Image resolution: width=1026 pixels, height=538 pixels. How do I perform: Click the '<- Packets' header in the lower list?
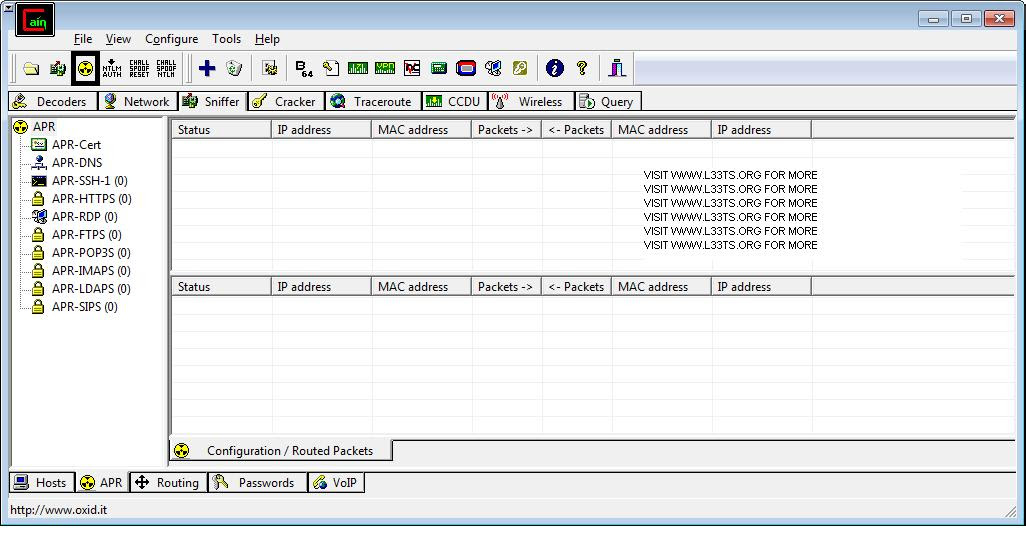pyautogui.click(x=576, y=287)
